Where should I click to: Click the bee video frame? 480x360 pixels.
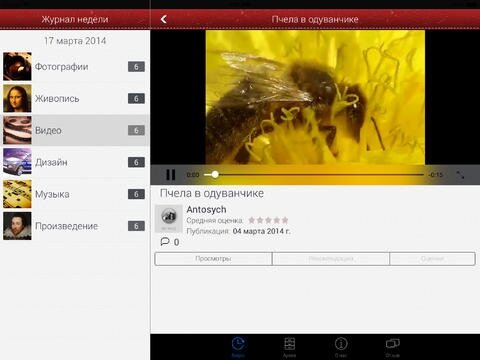click(x=315, y=97)
